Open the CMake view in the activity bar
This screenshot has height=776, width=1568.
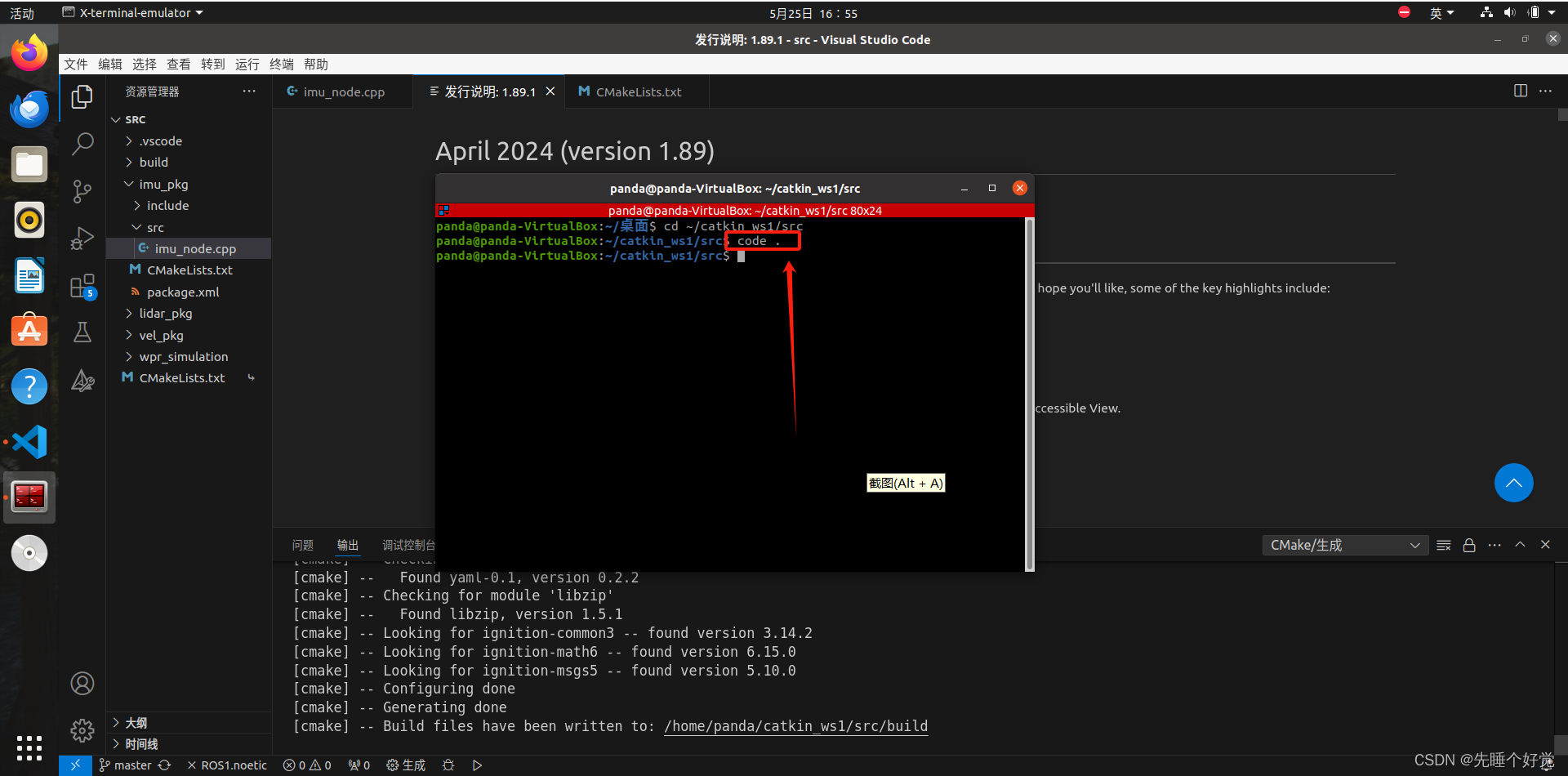[x=82, y=380]
